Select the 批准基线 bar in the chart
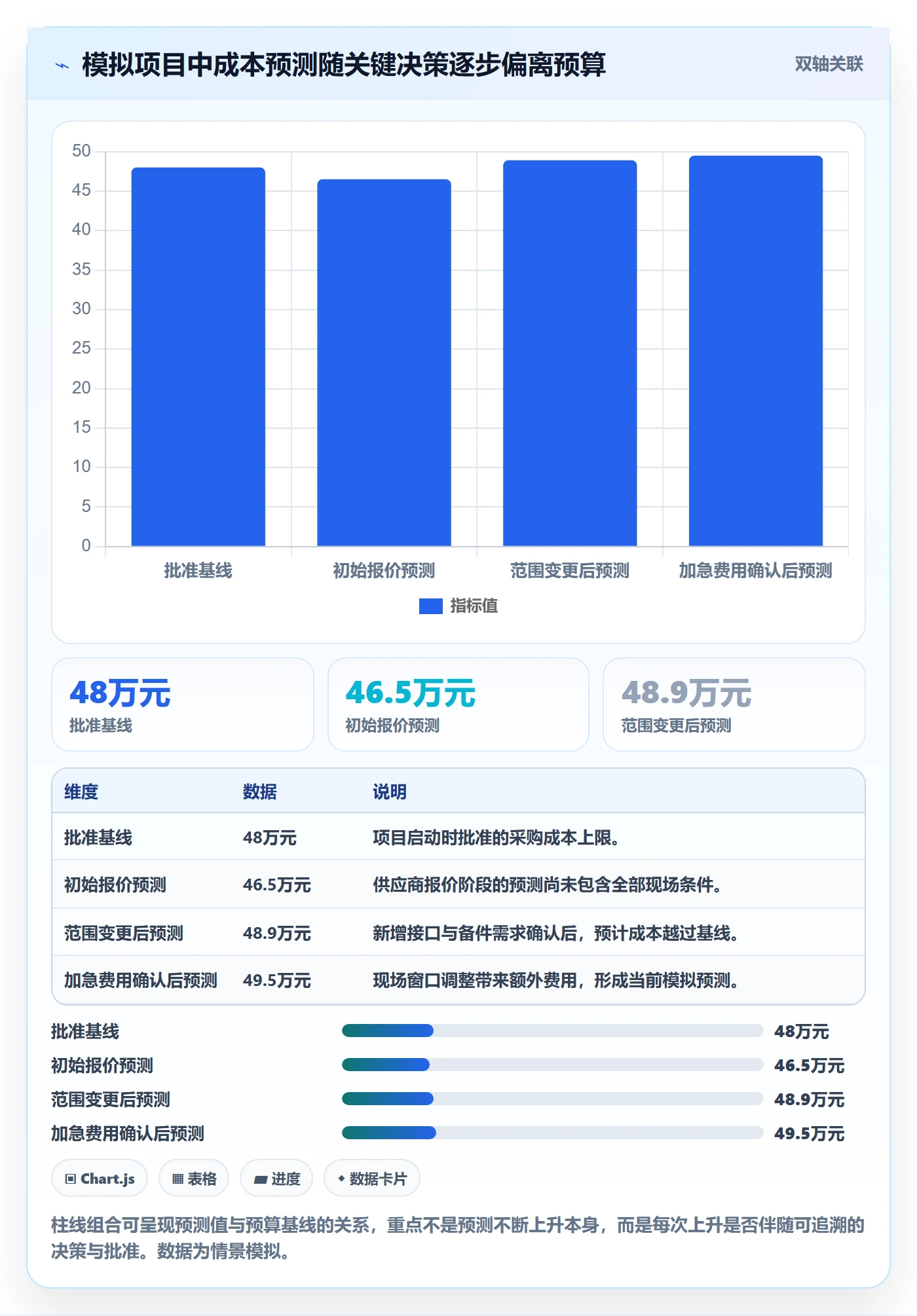The width and height of the screenshot is (917, 1316). (198, 357)
